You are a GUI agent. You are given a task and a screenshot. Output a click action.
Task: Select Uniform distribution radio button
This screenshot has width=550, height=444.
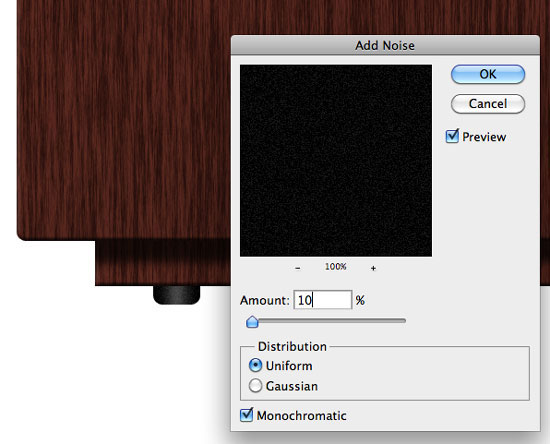[255, 365]
